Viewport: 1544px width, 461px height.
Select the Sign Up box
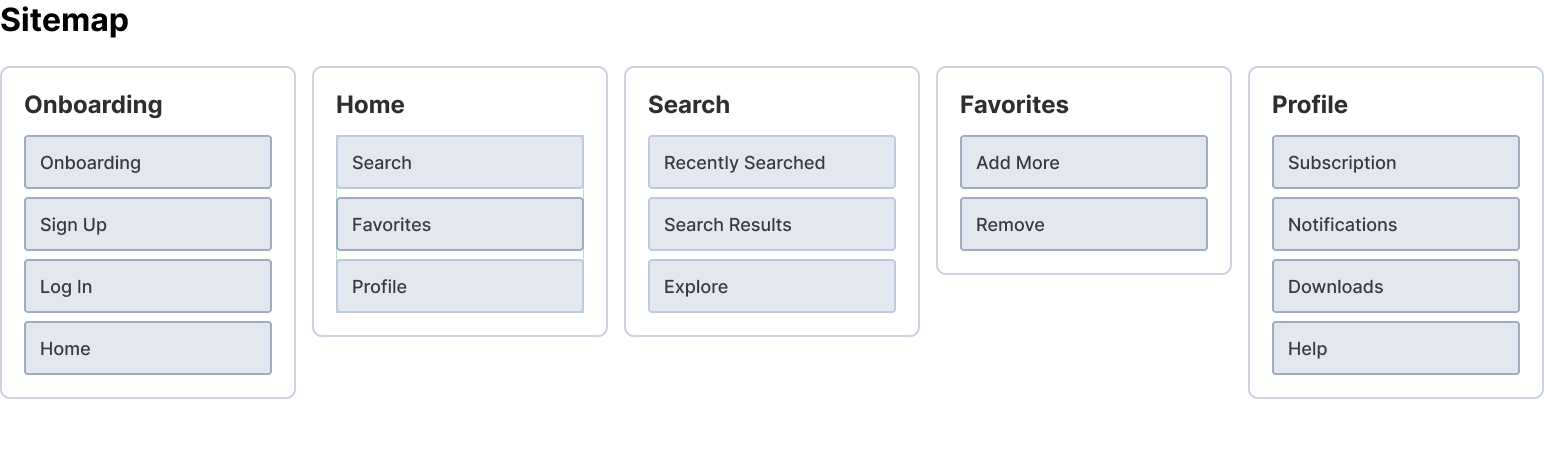pos(147,224)
